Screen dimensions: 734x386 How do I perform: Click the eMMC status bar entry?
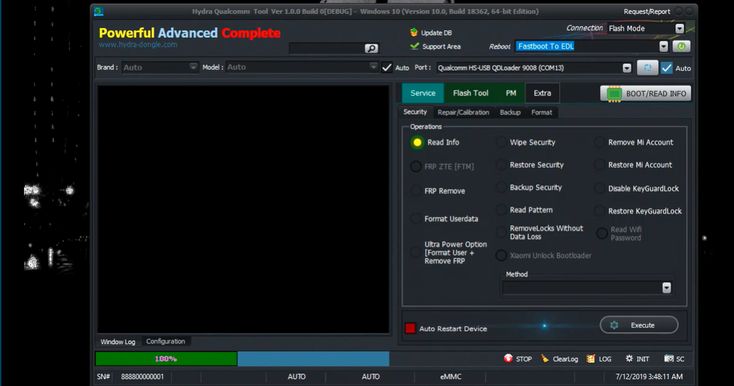tap(451, 376)
